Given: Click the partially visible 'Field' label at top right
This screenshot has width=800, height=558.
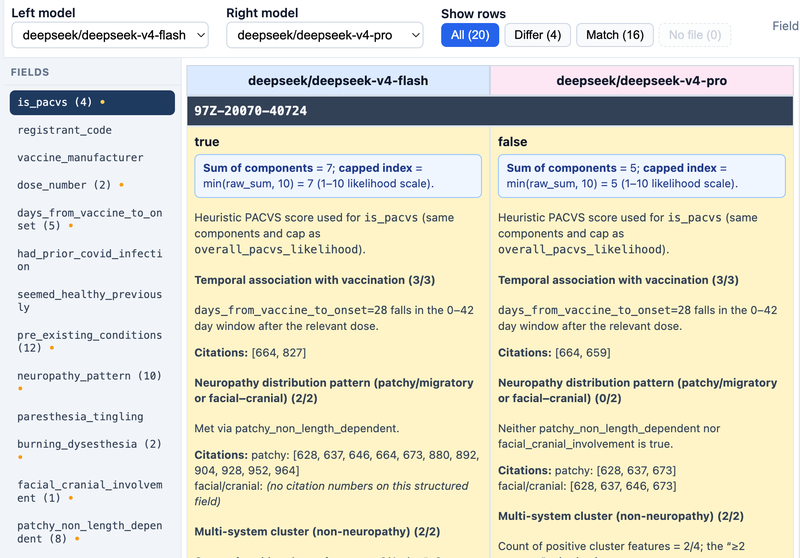Looking at the screenshot, I should coord(786,26).
